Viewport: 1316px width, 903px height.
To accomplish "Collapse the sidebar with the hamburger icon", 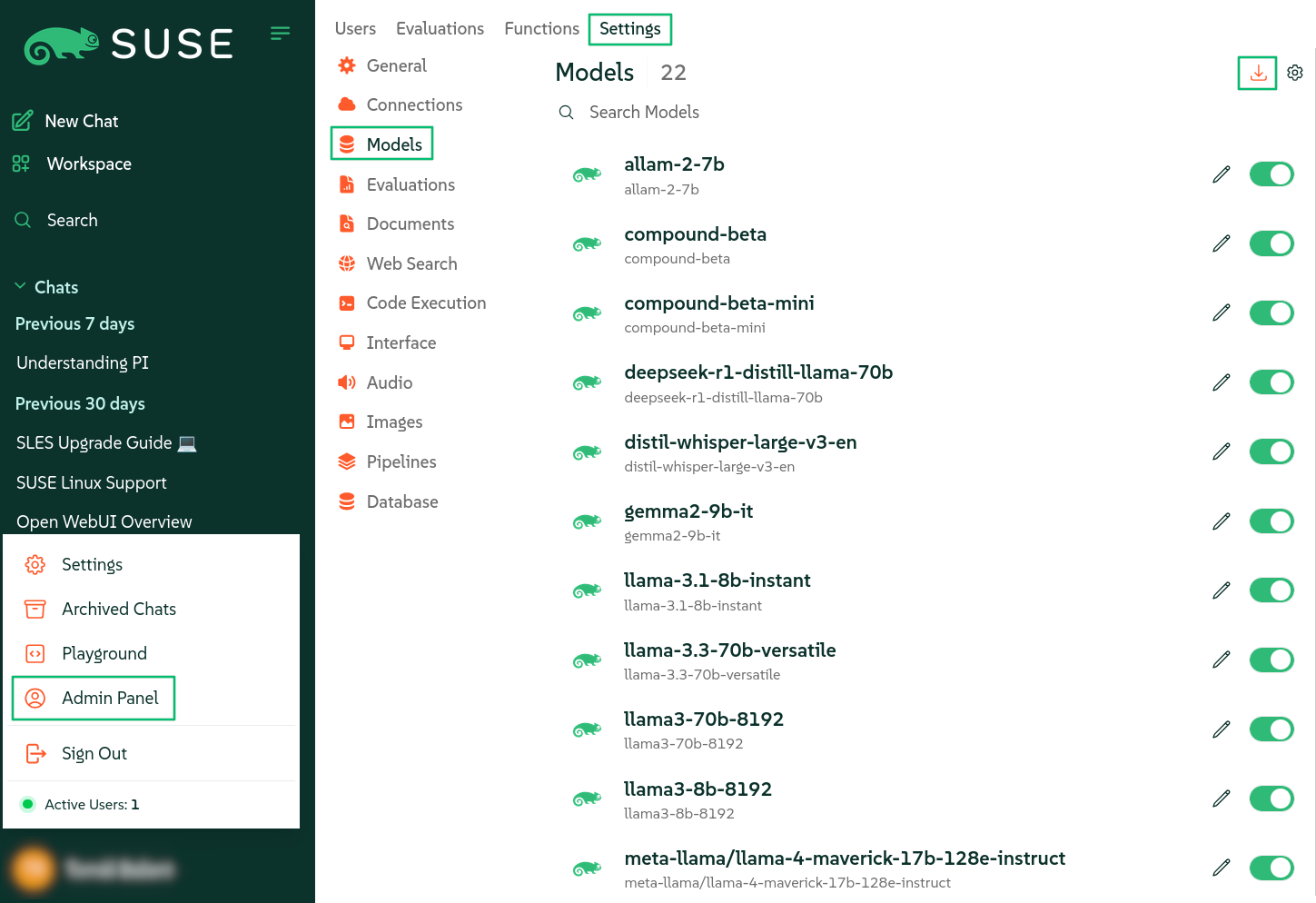I will [x=280, y=34].
